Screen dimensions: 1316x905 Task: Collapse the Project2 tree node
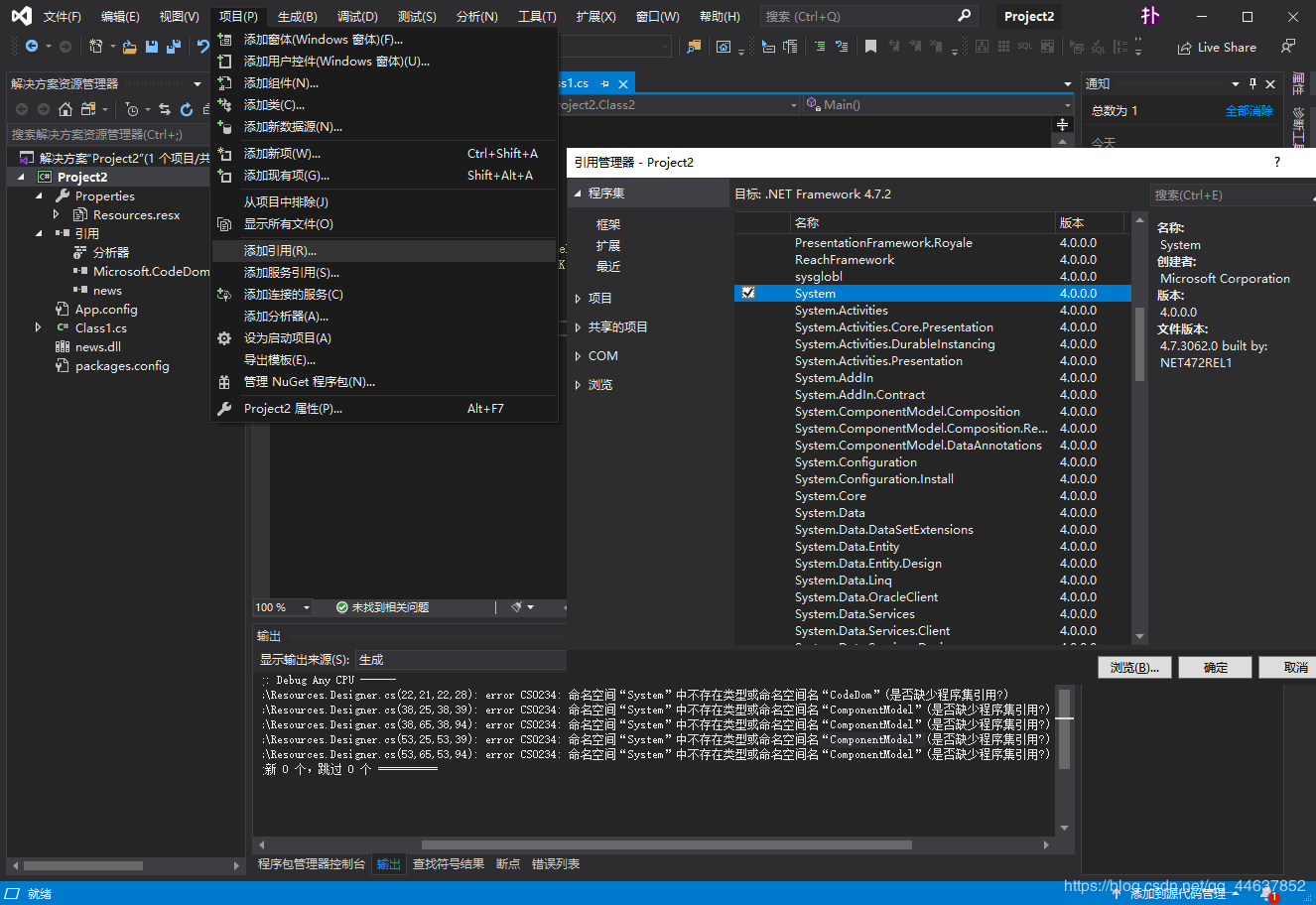[21, 177]
